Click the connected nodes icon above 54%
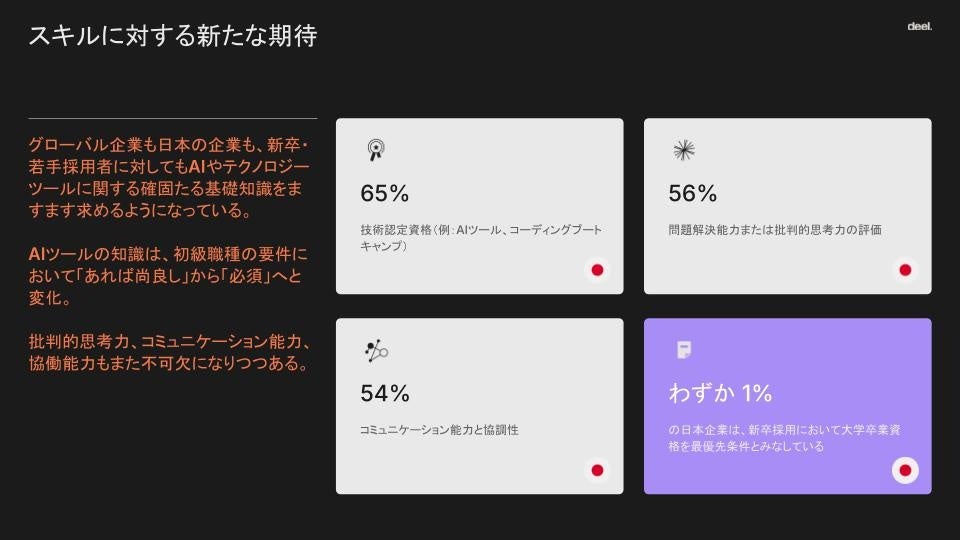 pos(375,351)
